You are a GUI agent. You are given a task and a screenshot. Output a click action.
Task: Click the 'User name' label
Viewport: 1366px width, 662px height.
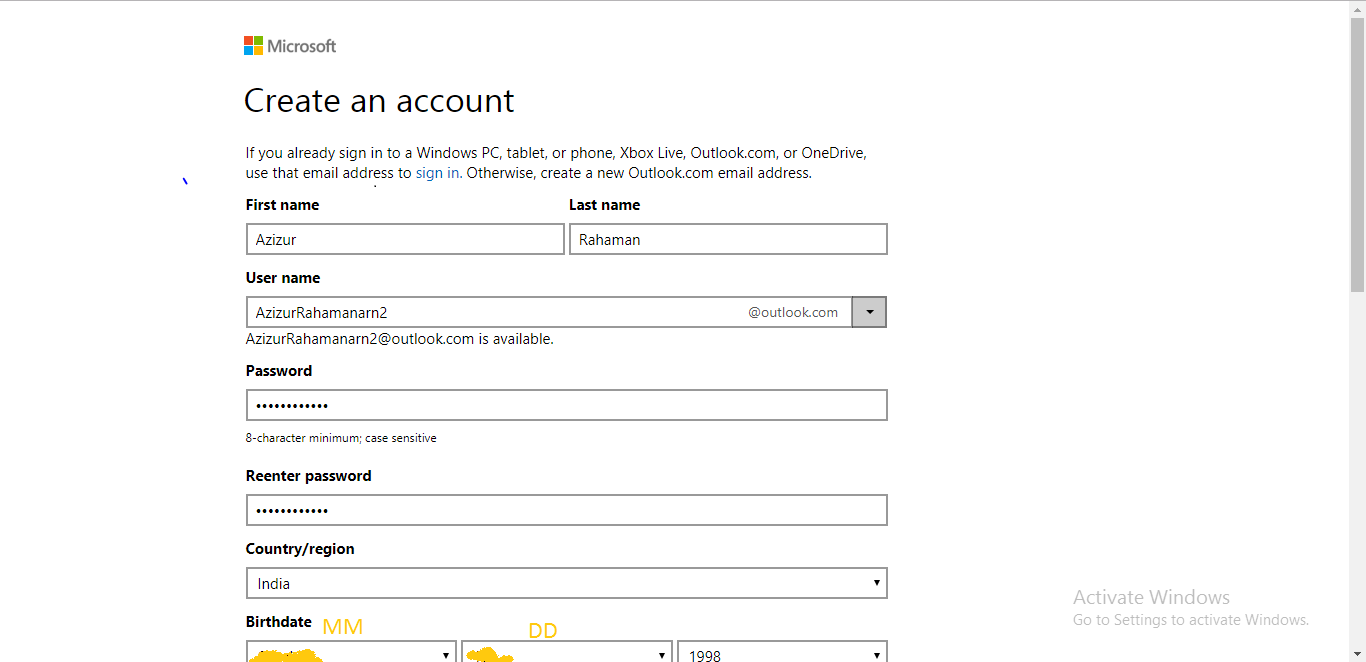[283, 278]
